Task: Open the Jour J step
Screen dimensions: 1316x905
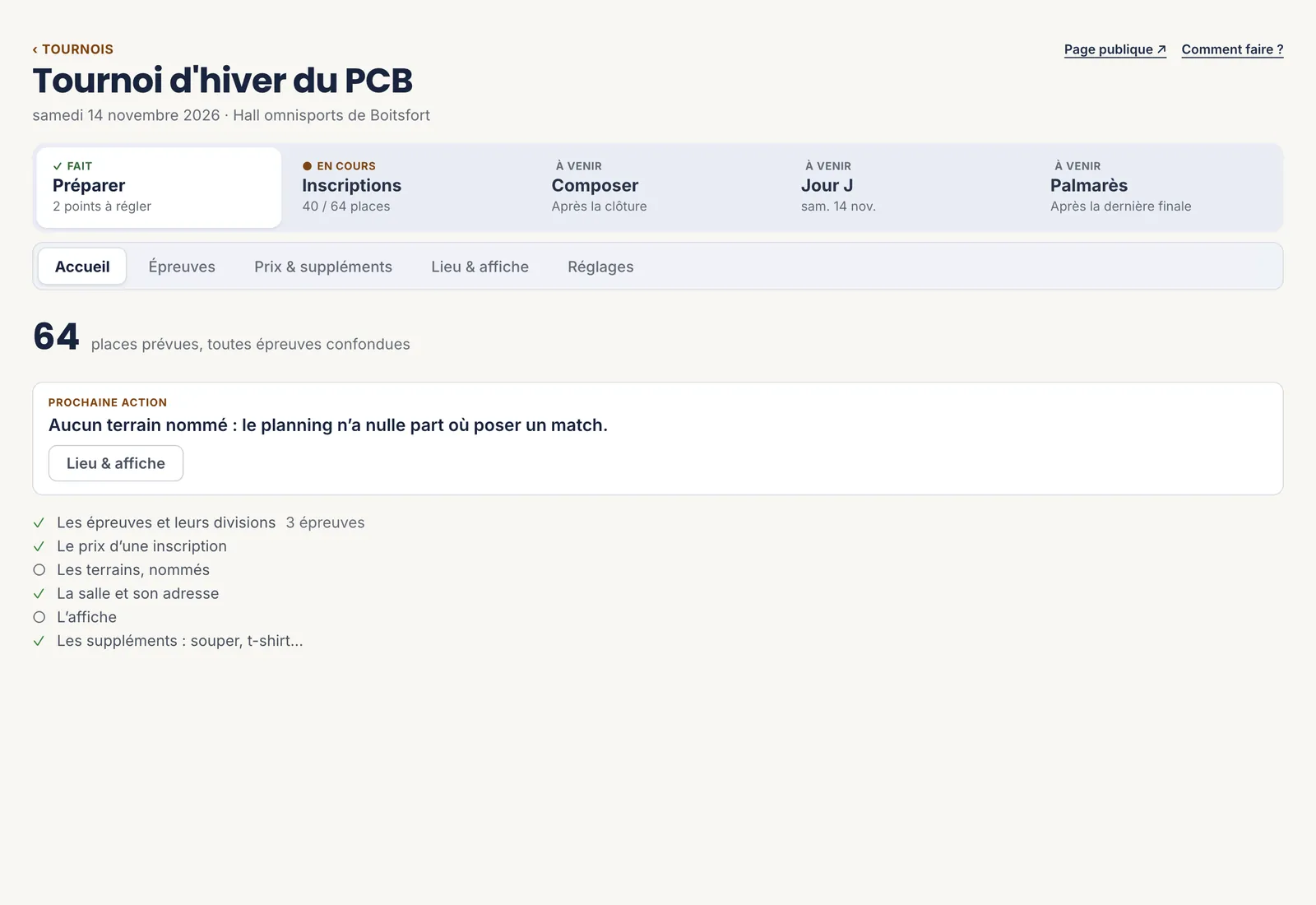Action: (907, 188)
